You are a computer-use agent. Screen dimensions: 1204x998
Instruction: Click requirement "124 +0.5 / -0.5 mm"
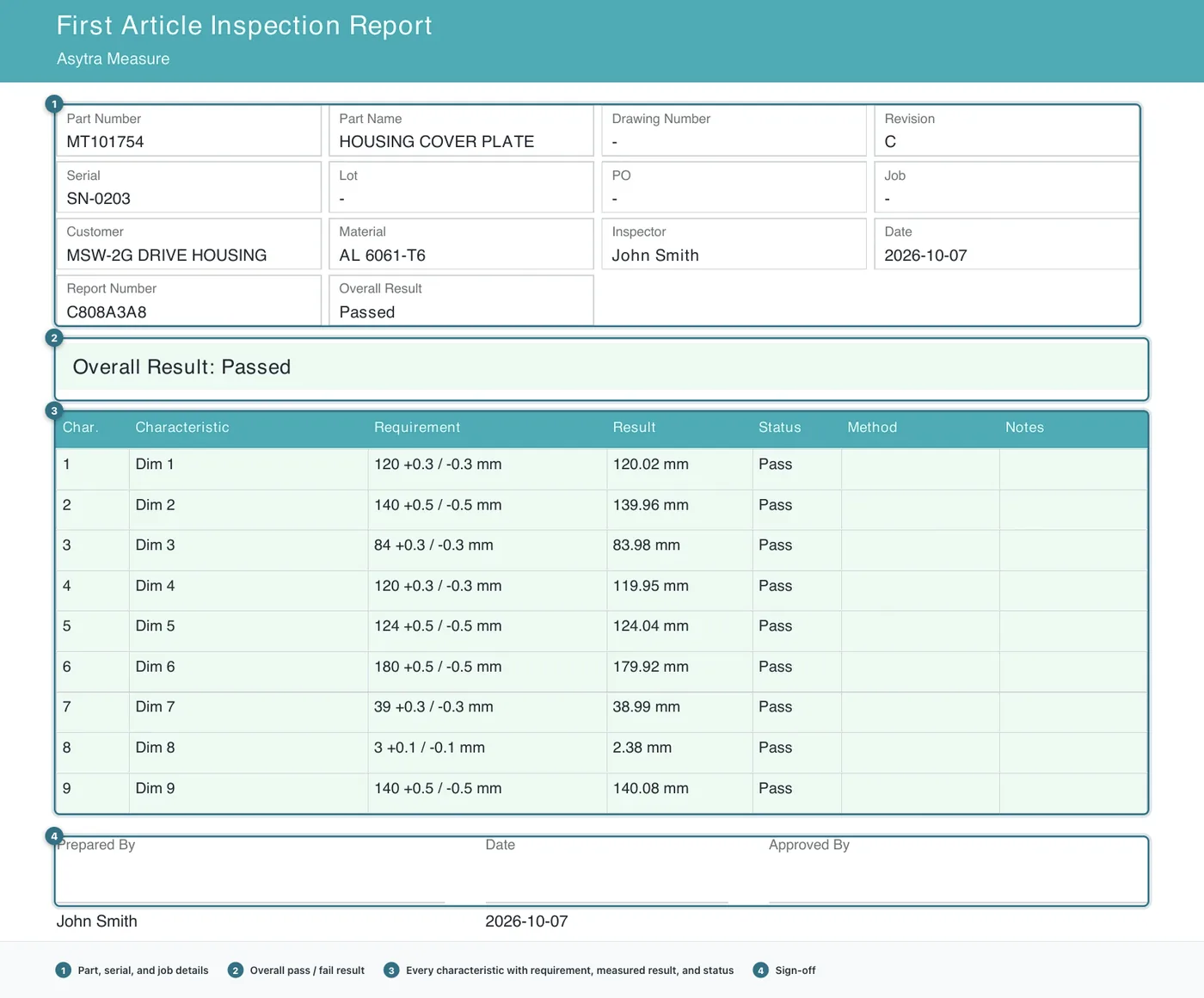pyautogui.click(x=438, y=626)
